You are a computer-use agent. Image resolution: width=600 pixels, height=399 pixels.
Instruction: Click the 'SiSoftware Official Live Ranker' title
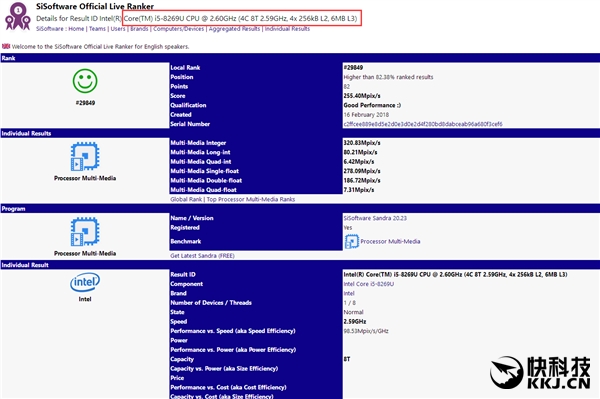click(95, 7)
